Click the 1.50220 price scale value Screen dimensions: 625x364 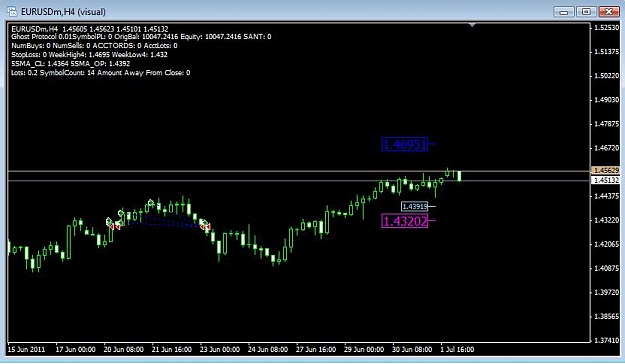pos(606,75)
